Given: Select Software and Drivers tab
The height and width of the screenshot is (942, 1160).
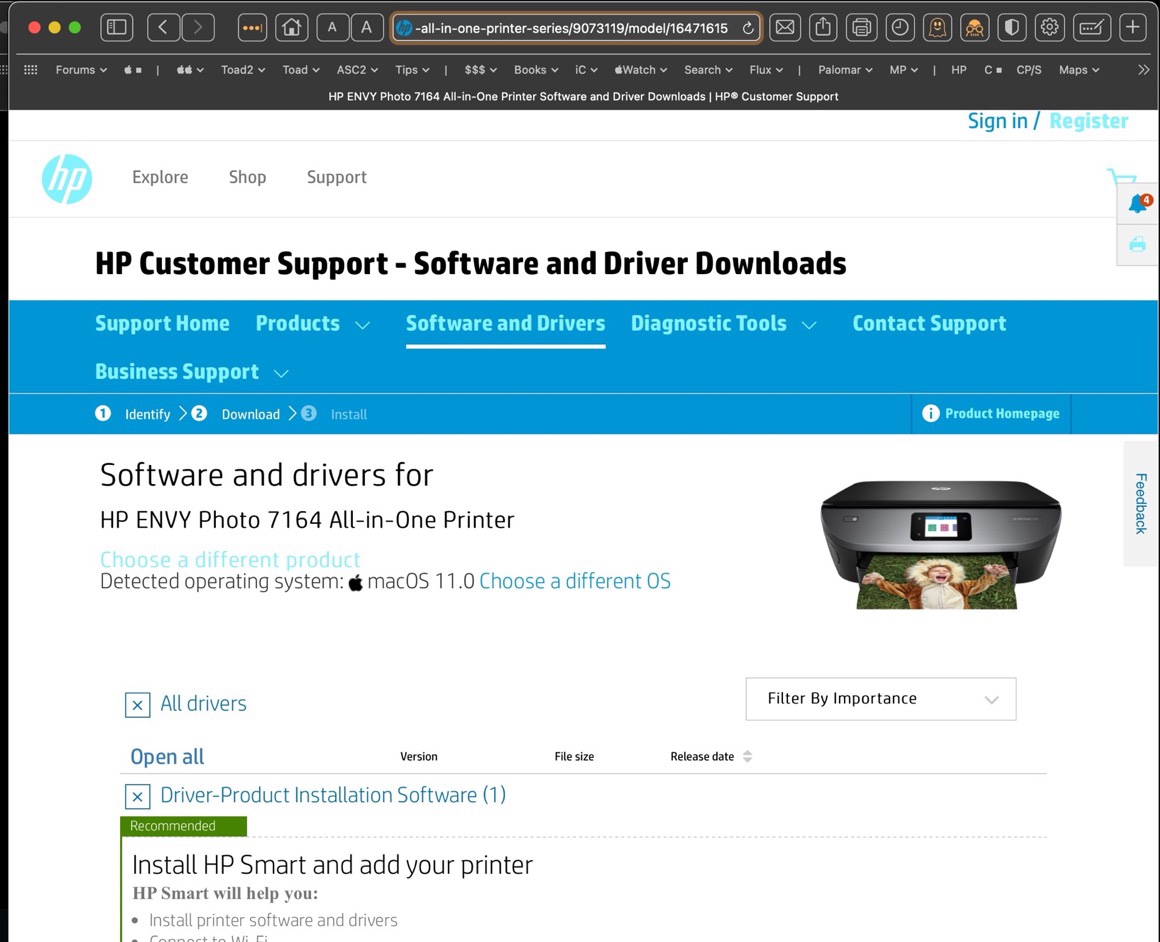Looking at the screenshot, I should point(505,323).
